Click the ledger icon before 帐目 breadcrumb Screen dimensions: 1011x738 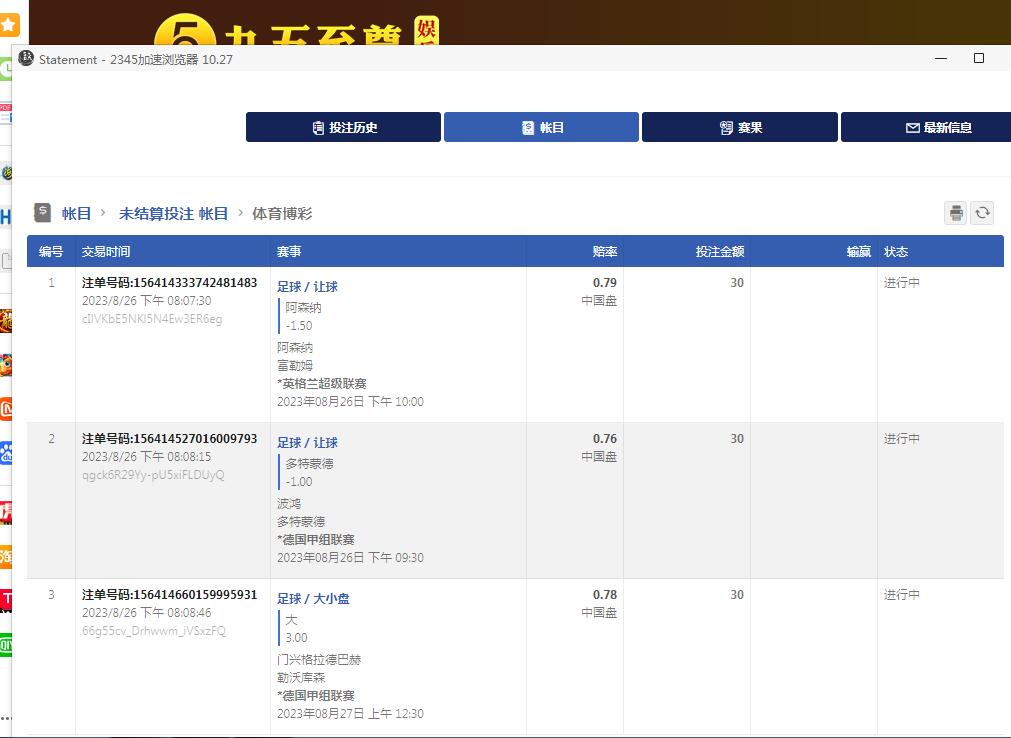[42, 213]
